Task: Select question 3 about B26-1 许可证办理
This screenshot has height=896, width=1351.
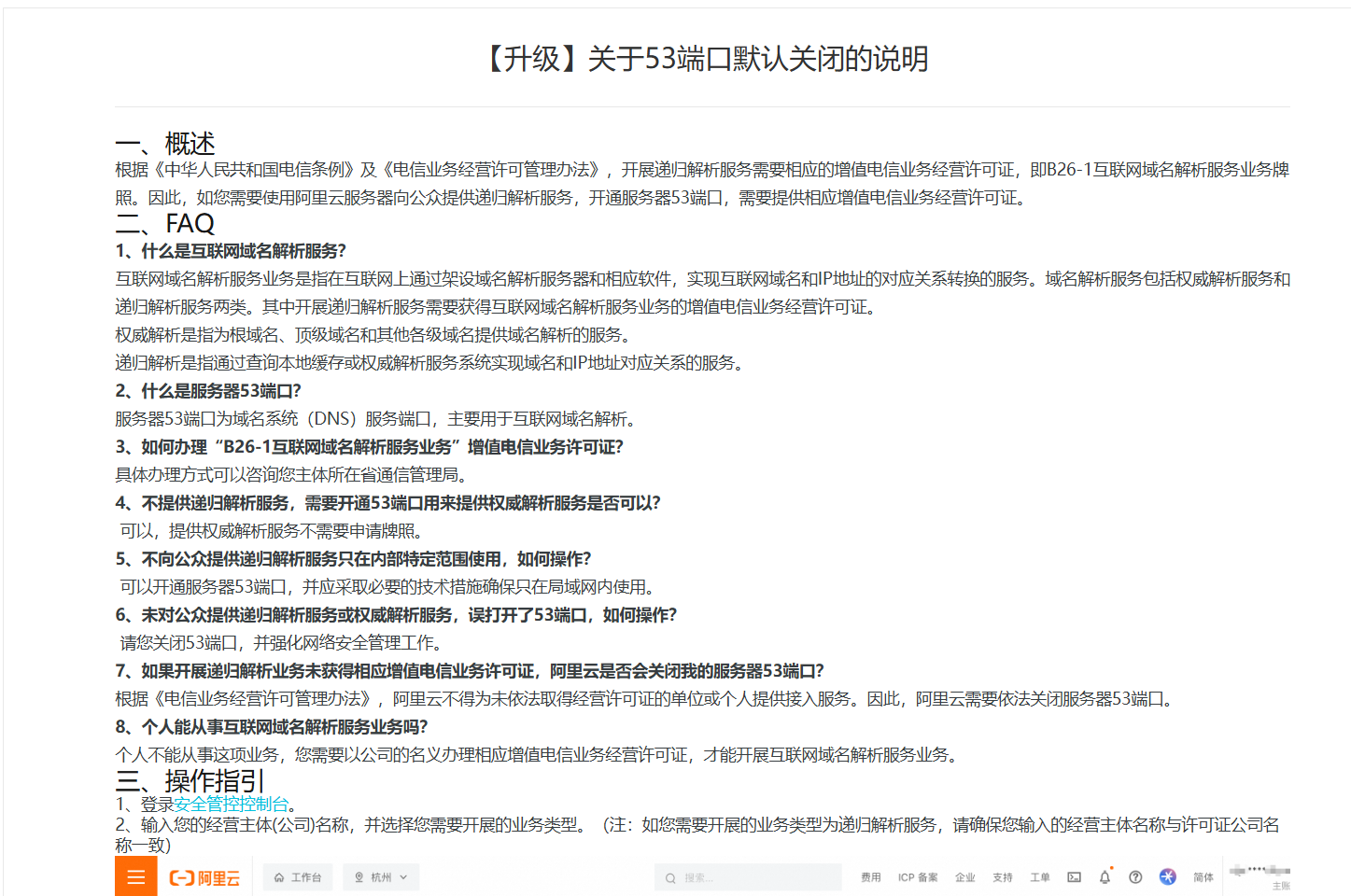Action: 369,447
